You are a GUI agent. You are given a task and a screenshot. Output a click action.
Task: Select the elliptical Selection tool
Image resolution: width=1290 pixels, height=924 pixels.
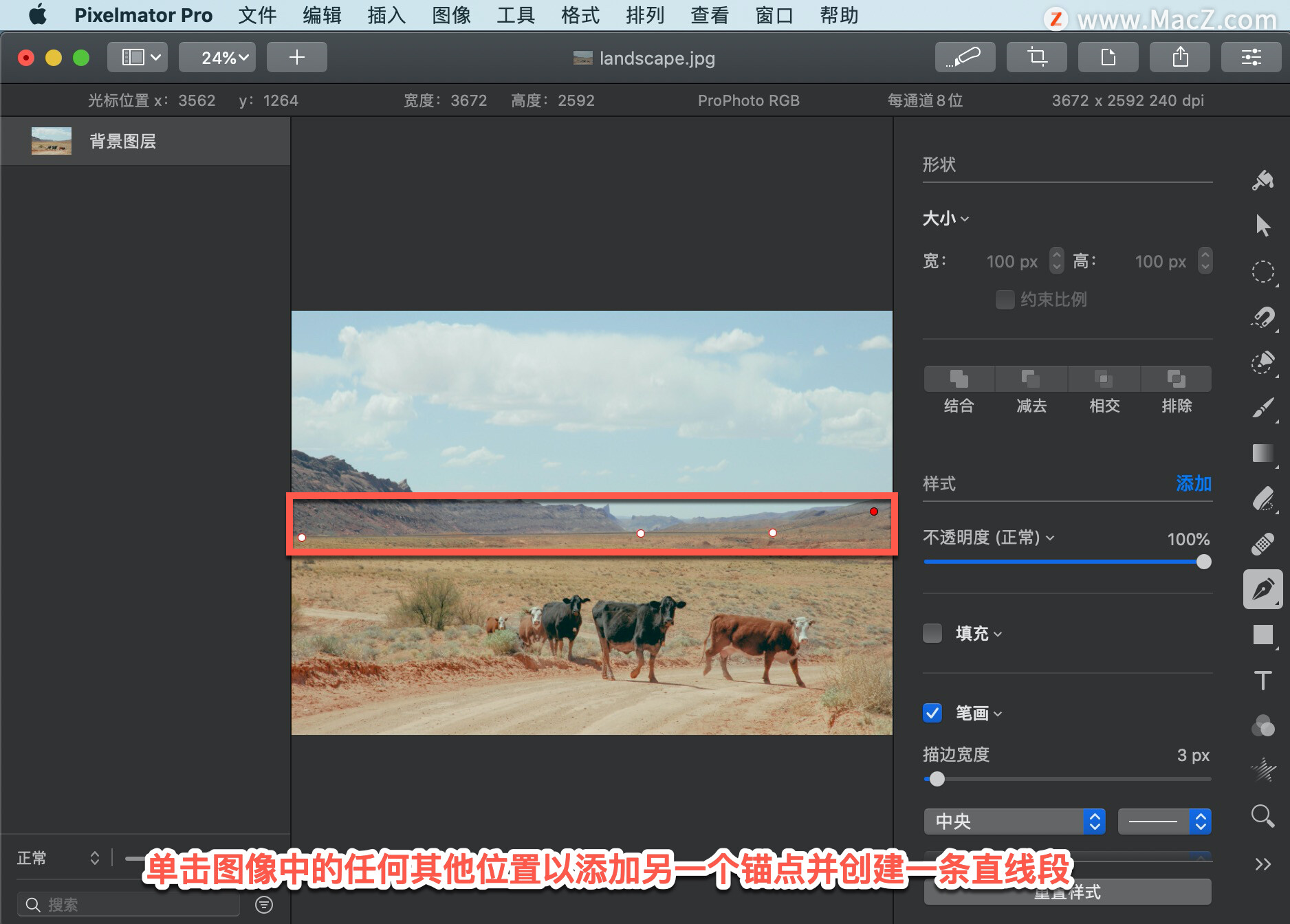pyautogui.click(x=1262, y=272)
